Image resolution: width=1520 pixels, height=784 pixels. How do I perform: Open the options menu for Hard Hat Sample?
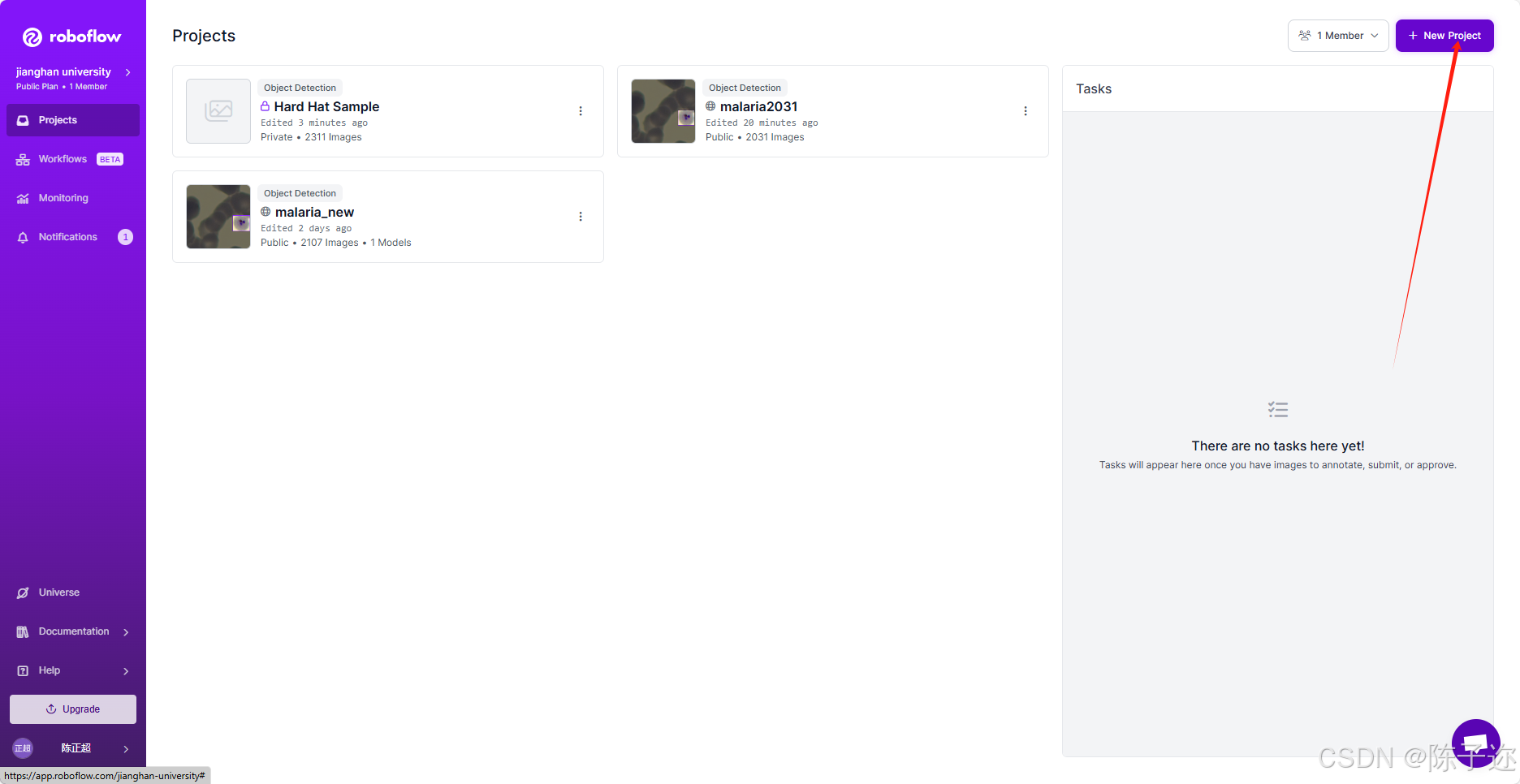coord(581,111)
